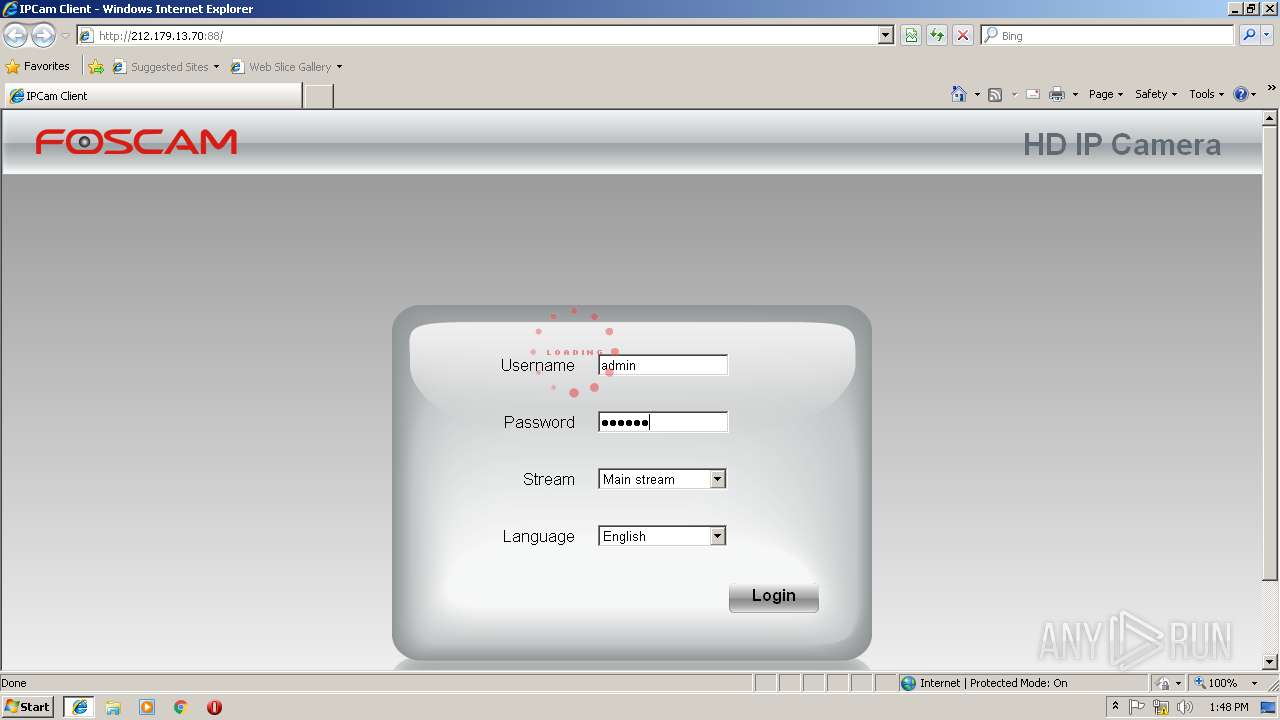
Task: Show hidden tray icons arrow
Action: 1115,706
